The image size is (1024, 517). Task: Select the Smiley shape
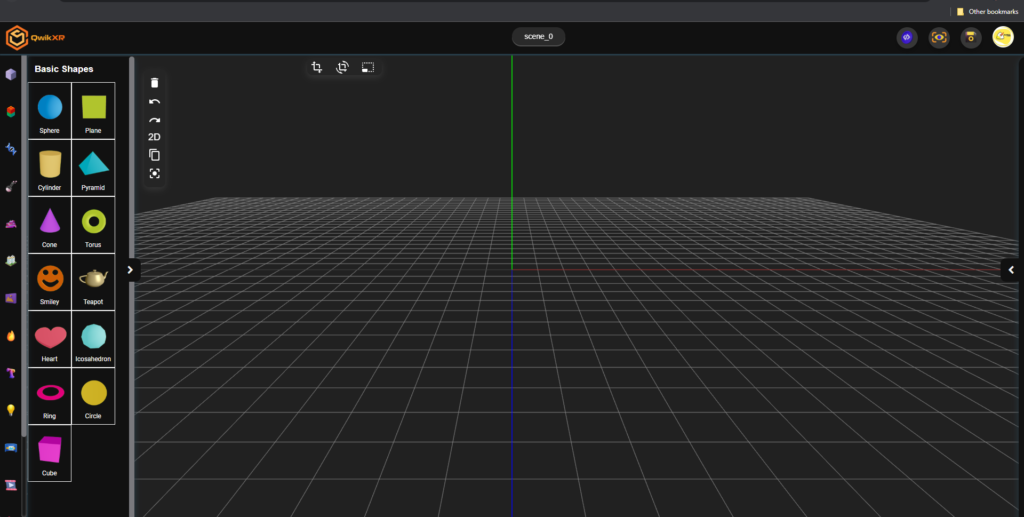(x=50, y=282)
